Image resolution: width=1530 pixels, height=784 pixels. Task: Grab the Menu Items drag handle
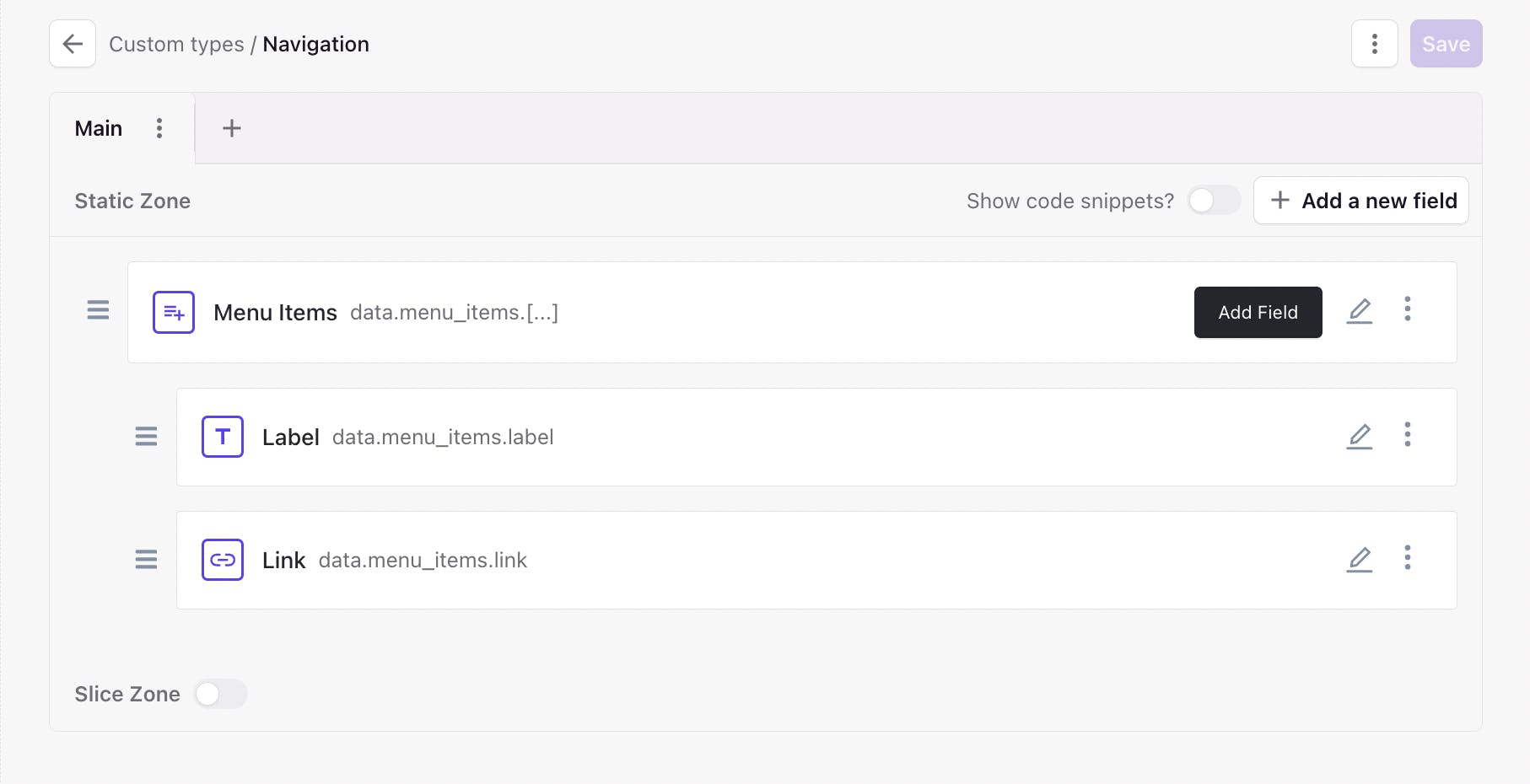click(98, 311)
